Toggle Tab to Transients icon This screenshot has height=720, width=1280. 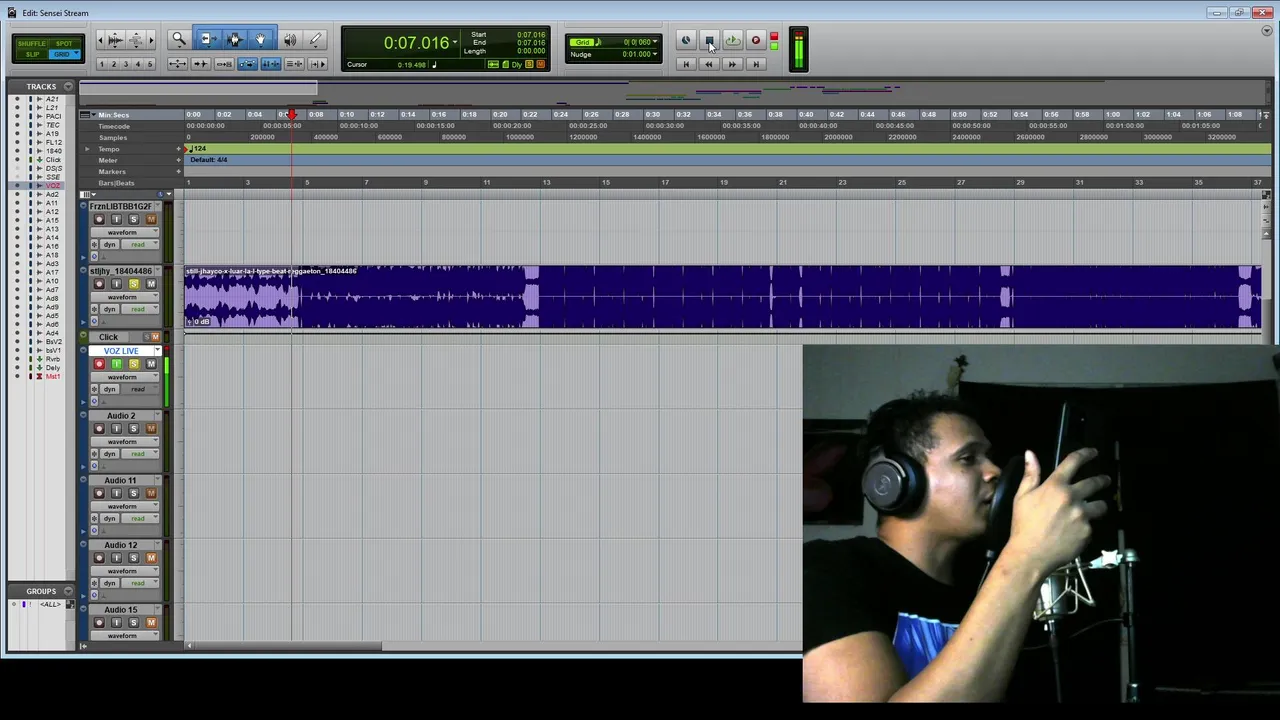[x=200, y=64]
